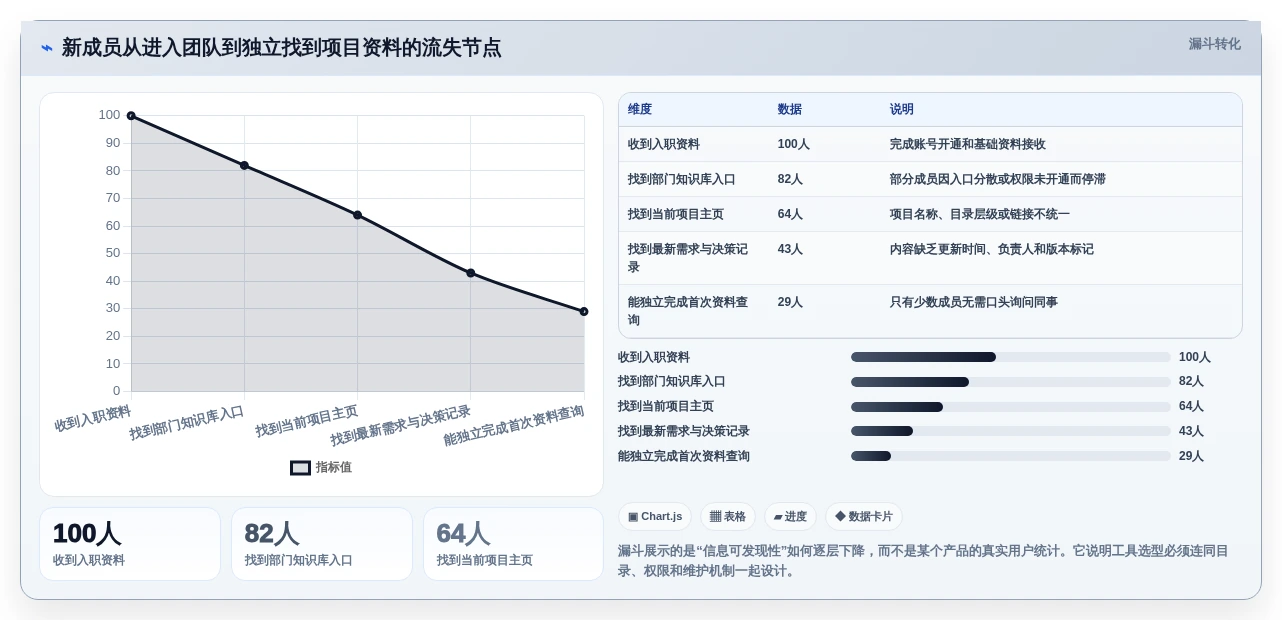Click the chart data point at 82
1282x620 pixels.
point(244,165)
